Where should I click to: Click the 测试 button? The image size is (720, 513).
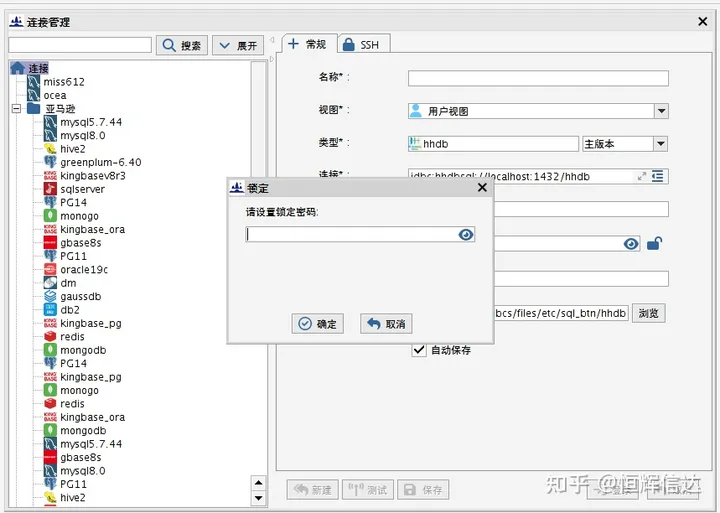(368, 490)
